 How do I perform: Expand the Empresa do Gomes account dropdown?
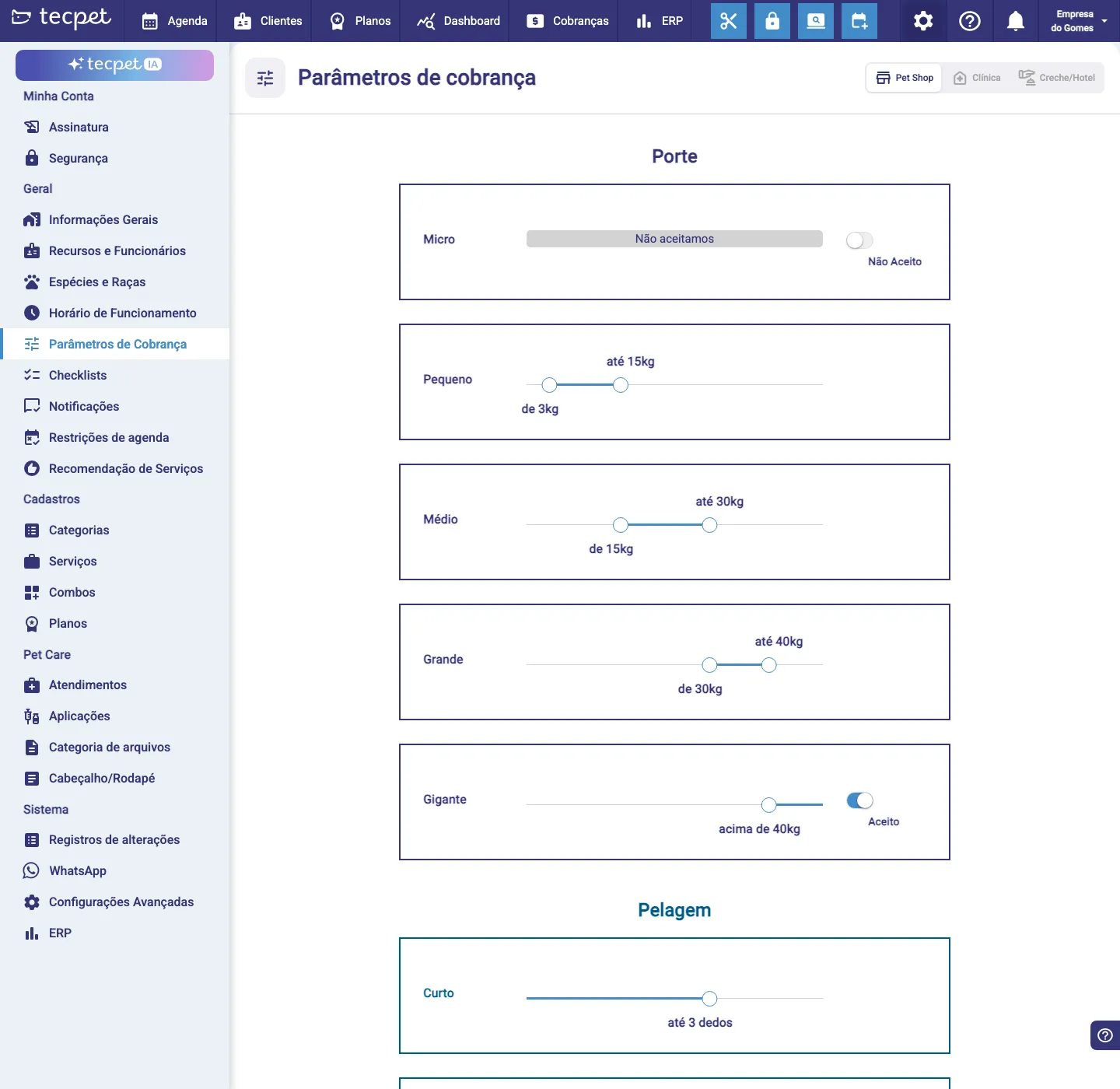(1080, 21)
